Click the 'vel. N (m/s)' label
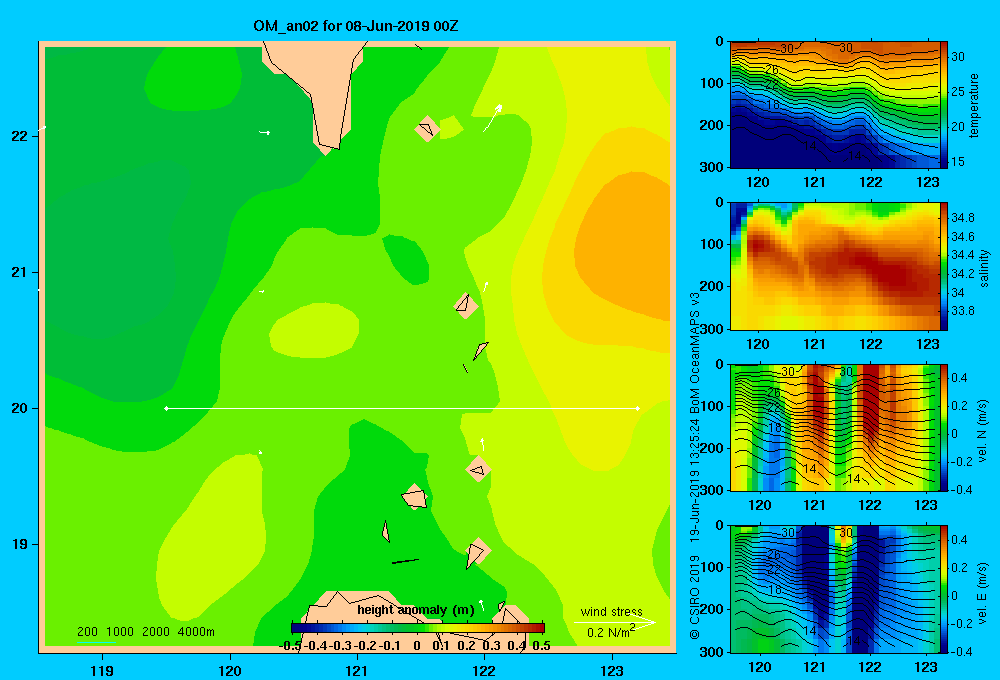Image resolution: width=1000 pixels, height=680 pixels. pyautogui.click(x=983, y=431)
